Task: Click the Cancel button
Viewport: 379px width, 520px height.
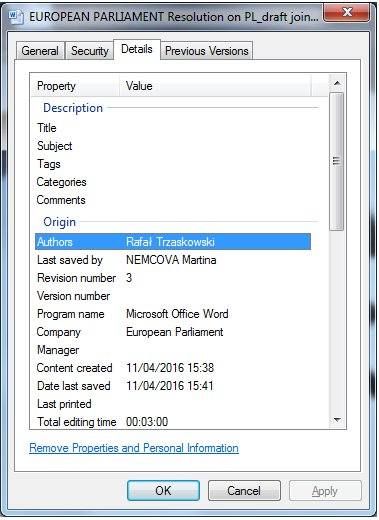Action: pos(244,491)
